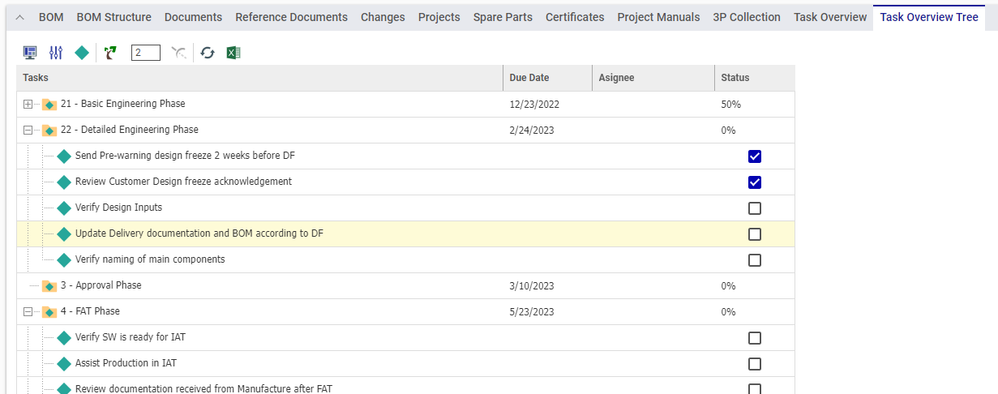
Task: Switch to 3P Collection tab
Action: pyautogui.click(x=747, y=17)
